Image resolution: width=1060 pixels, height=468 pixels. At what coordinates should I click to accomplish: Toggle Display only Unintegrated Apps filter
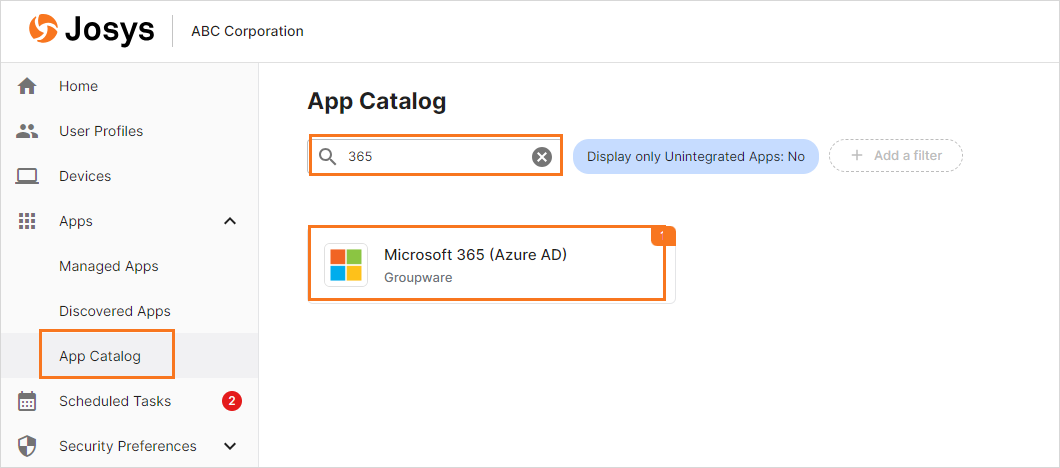696,157
